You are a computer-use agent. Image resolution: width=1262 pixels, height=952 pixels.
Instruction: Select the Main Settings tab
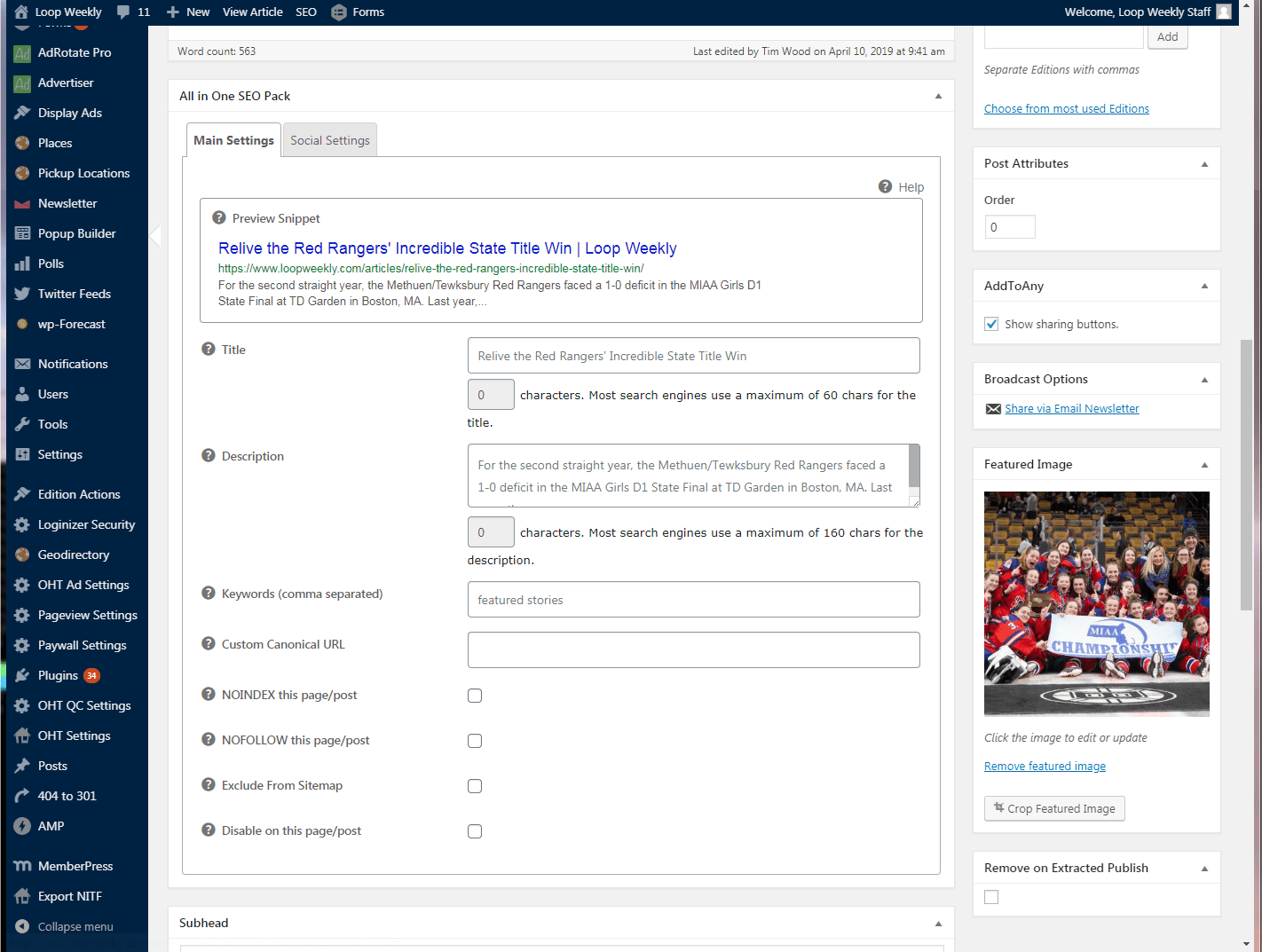click(233, 140)
